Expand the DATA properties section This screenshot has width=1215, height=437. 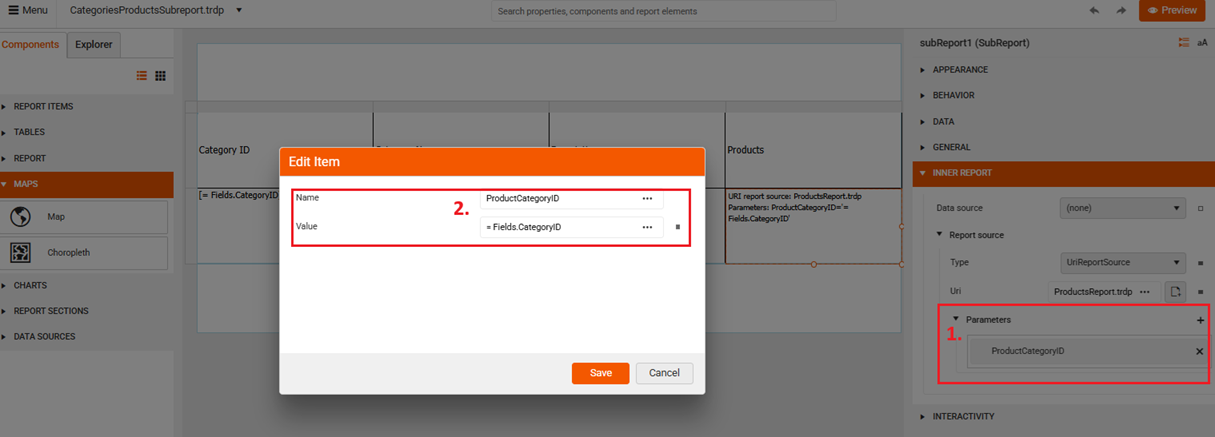pos(1062,122)
